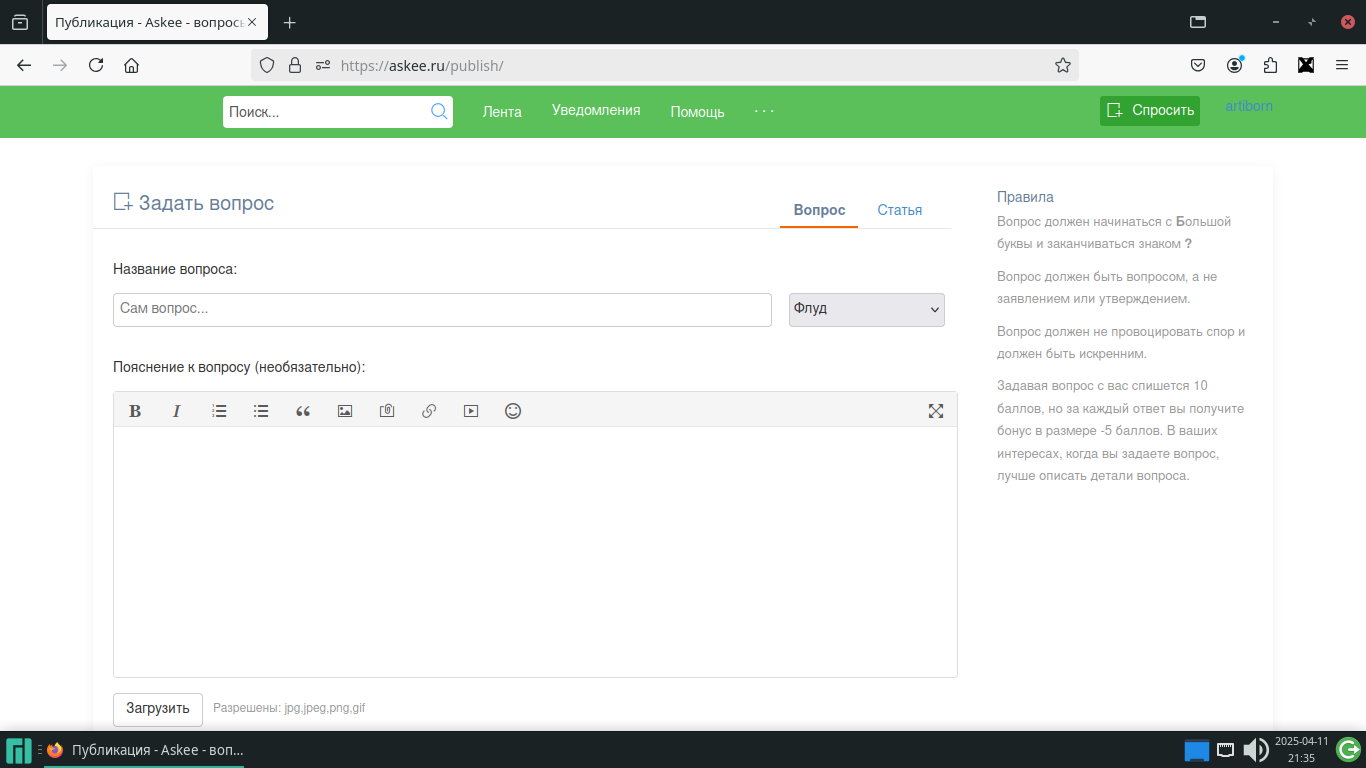Click the Загрузить upload button
This screenshot has width=1366, height=768.
(158, 708)
